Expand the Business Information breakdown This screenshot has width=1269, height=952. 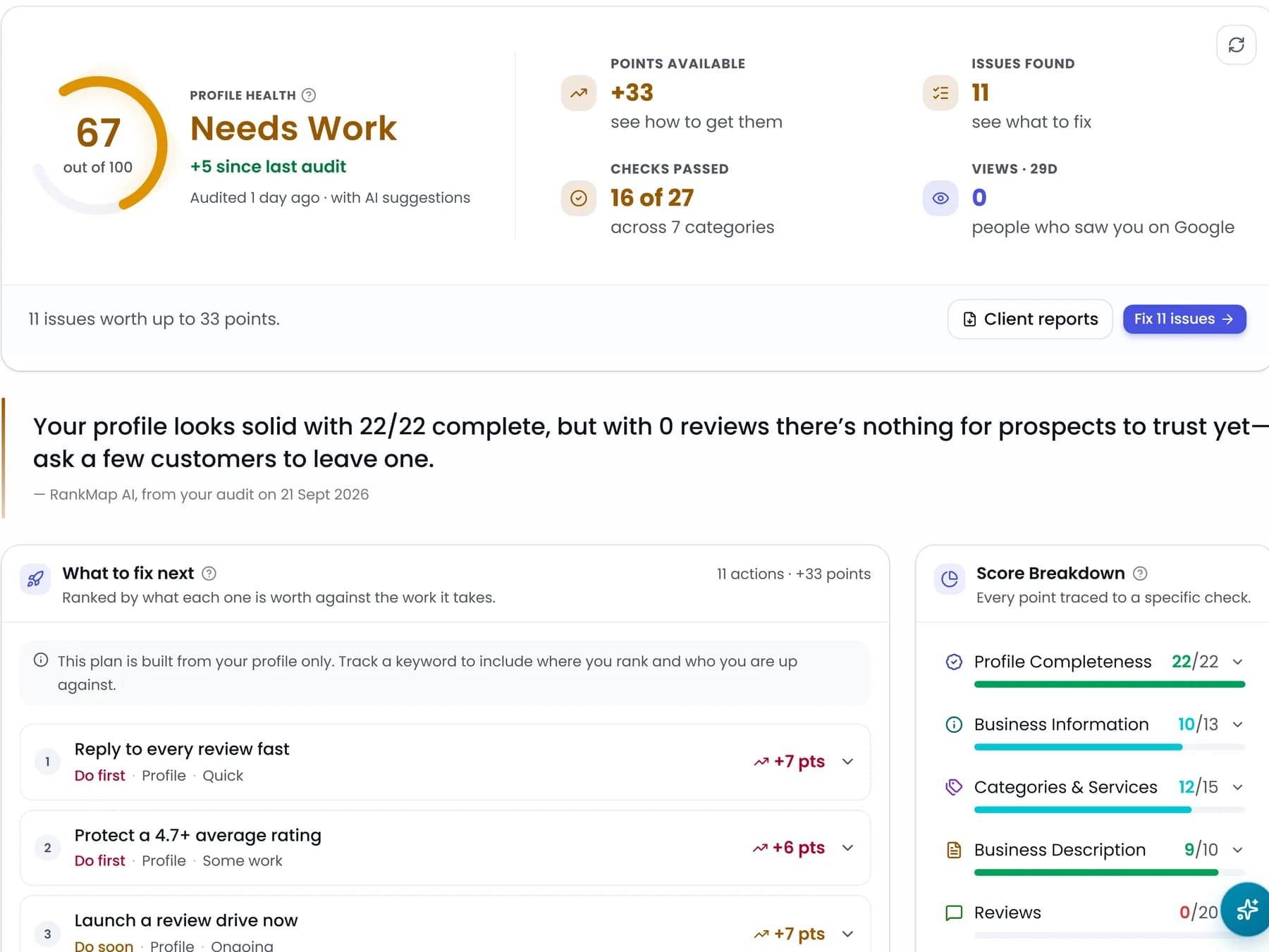coord(1237,724)
